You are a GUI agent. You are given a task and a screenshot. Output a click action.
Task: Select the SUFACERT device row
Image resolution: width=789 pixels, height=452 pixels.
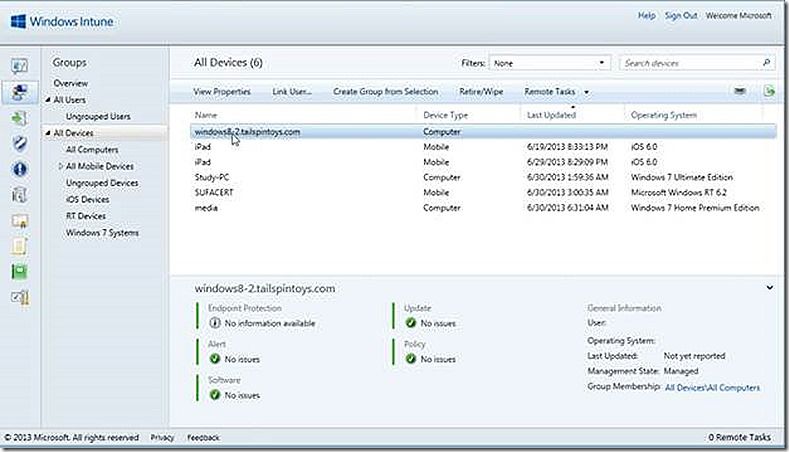483,192
